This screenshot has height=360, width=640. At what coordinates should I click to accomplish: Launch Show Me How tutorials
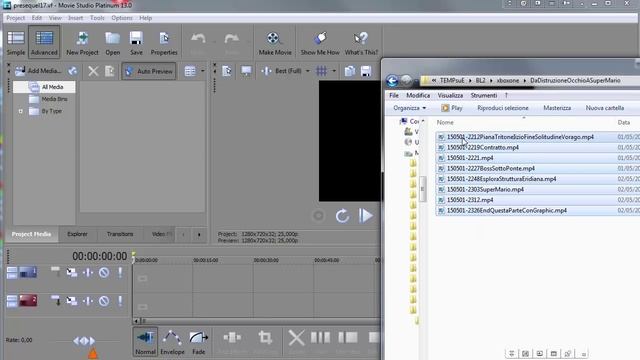320,42
